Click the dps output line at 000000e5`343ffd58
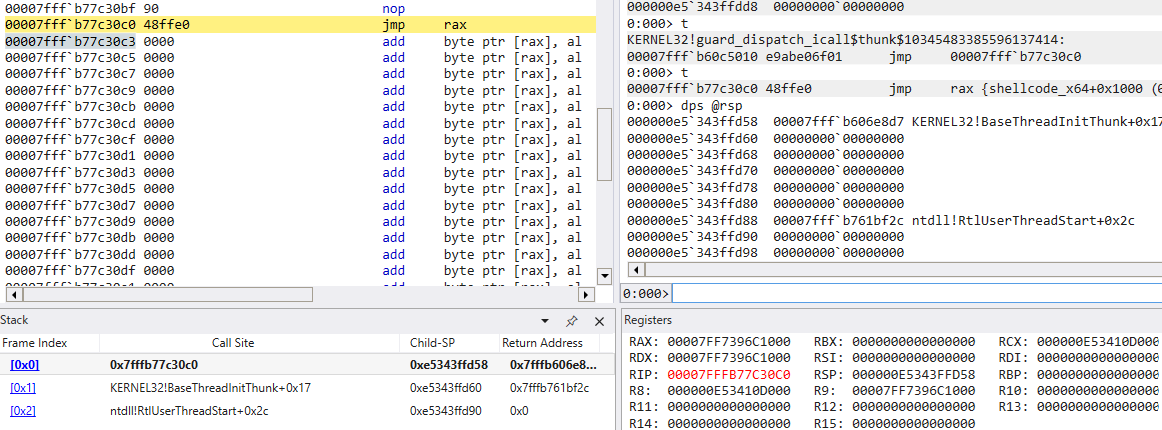The height and width of the screenshot is (430, 1162). click(894, 122)
